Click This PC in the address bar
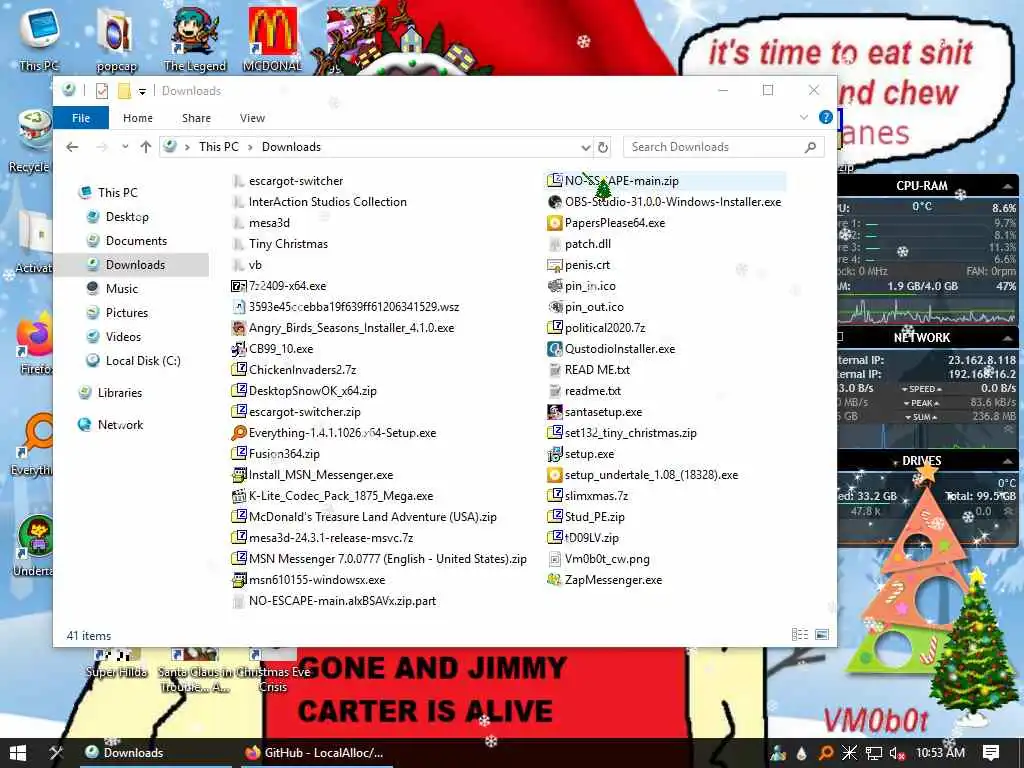 [x=219, y=147]
